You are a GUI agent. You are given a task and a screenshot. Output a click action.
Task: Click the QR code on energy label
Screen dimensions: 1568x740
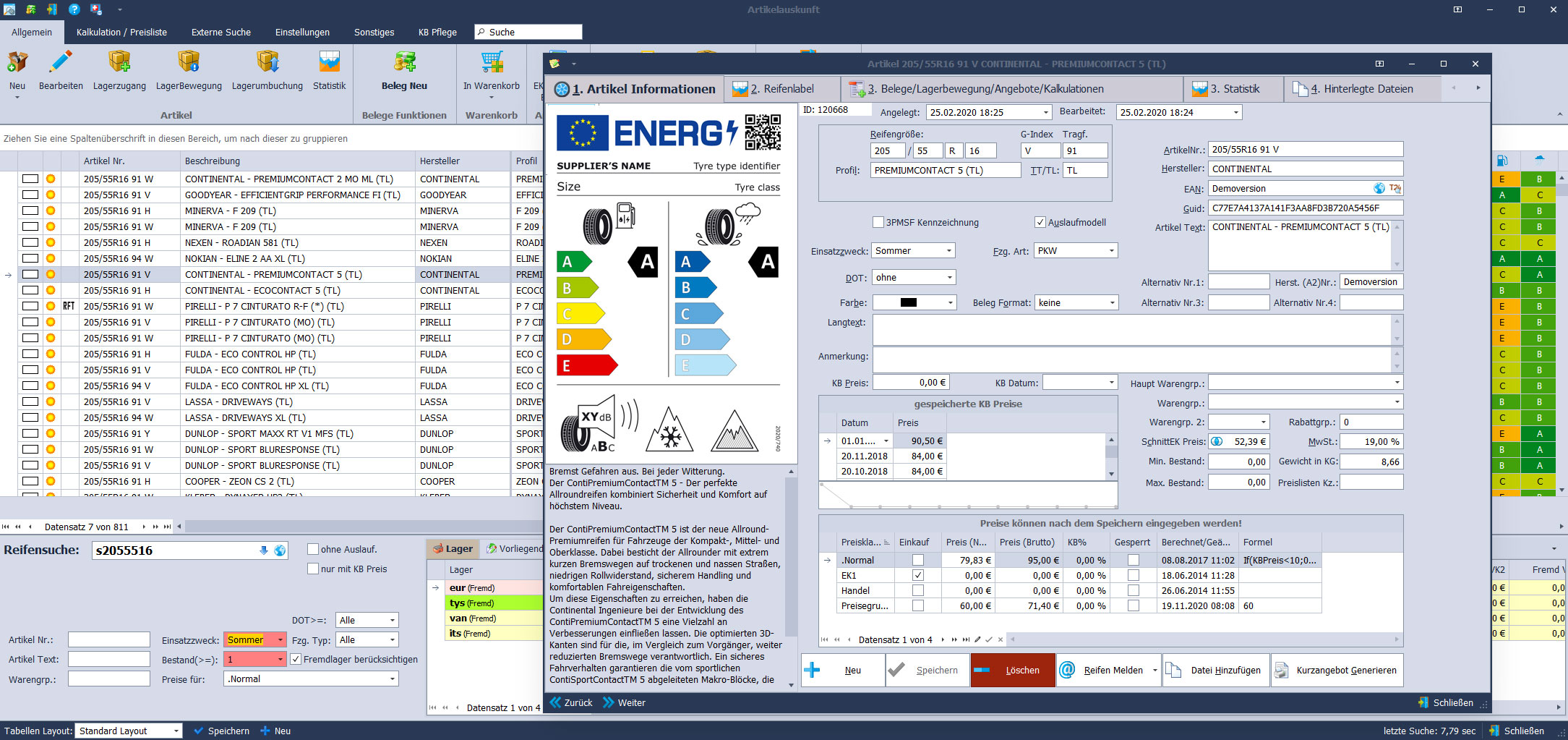(763, 132)
